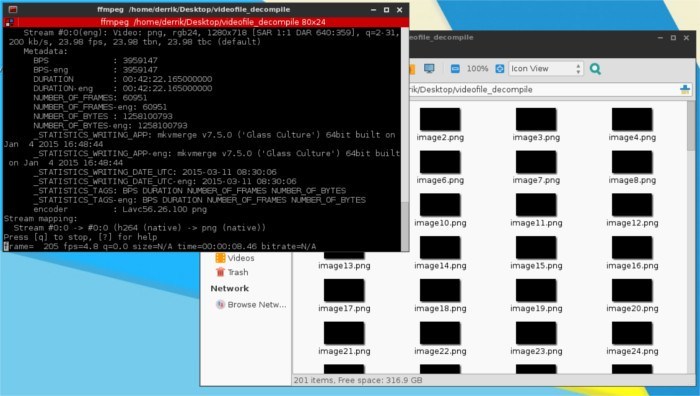700x396 pixels.
Task: Select image21.png thumbnail
Action: pyautogui.click(x=344, y=333)
